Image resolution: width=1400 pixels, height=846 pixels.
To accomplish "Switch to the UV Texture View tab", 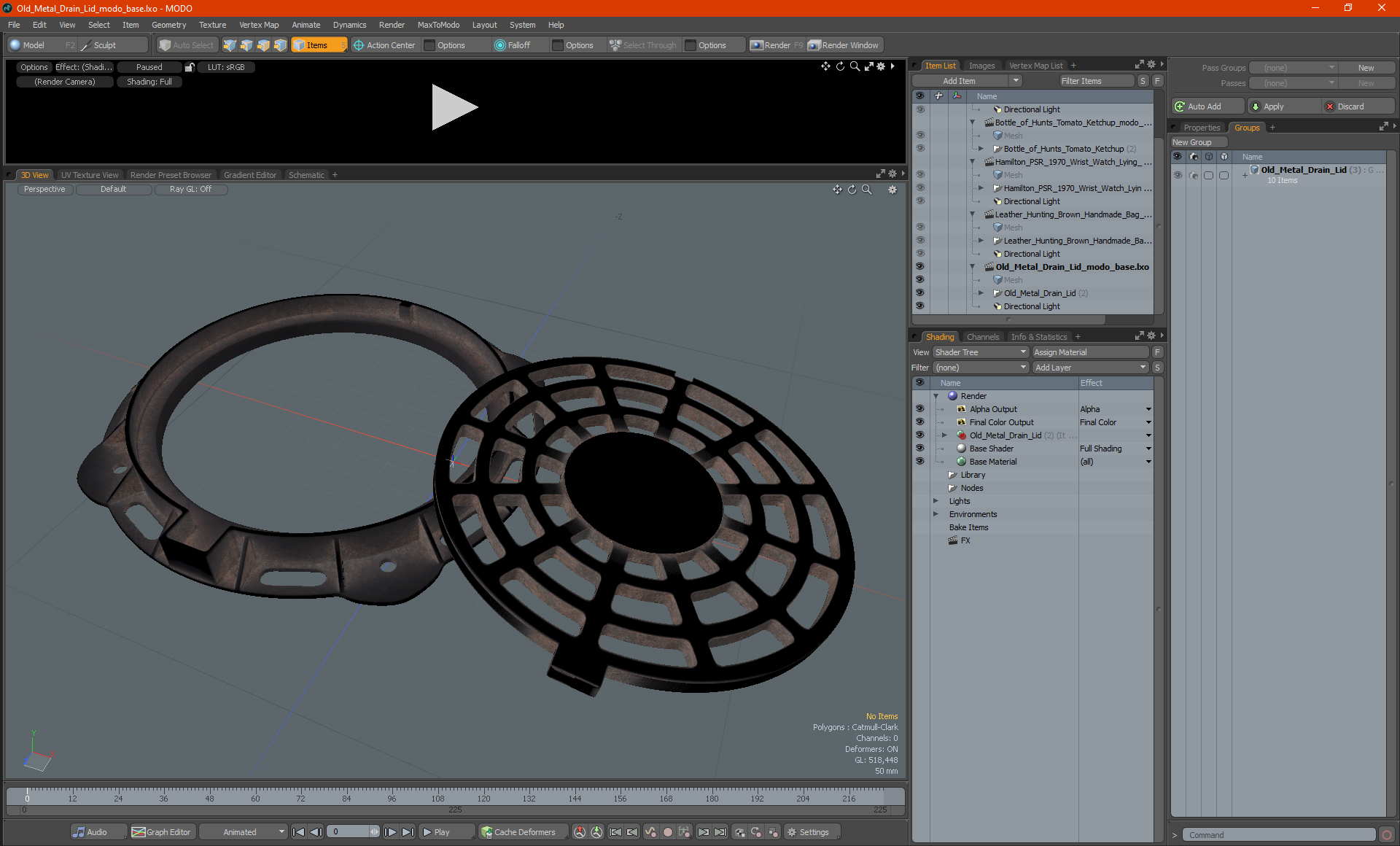I will pyautogui.click(x=89, y=175).
